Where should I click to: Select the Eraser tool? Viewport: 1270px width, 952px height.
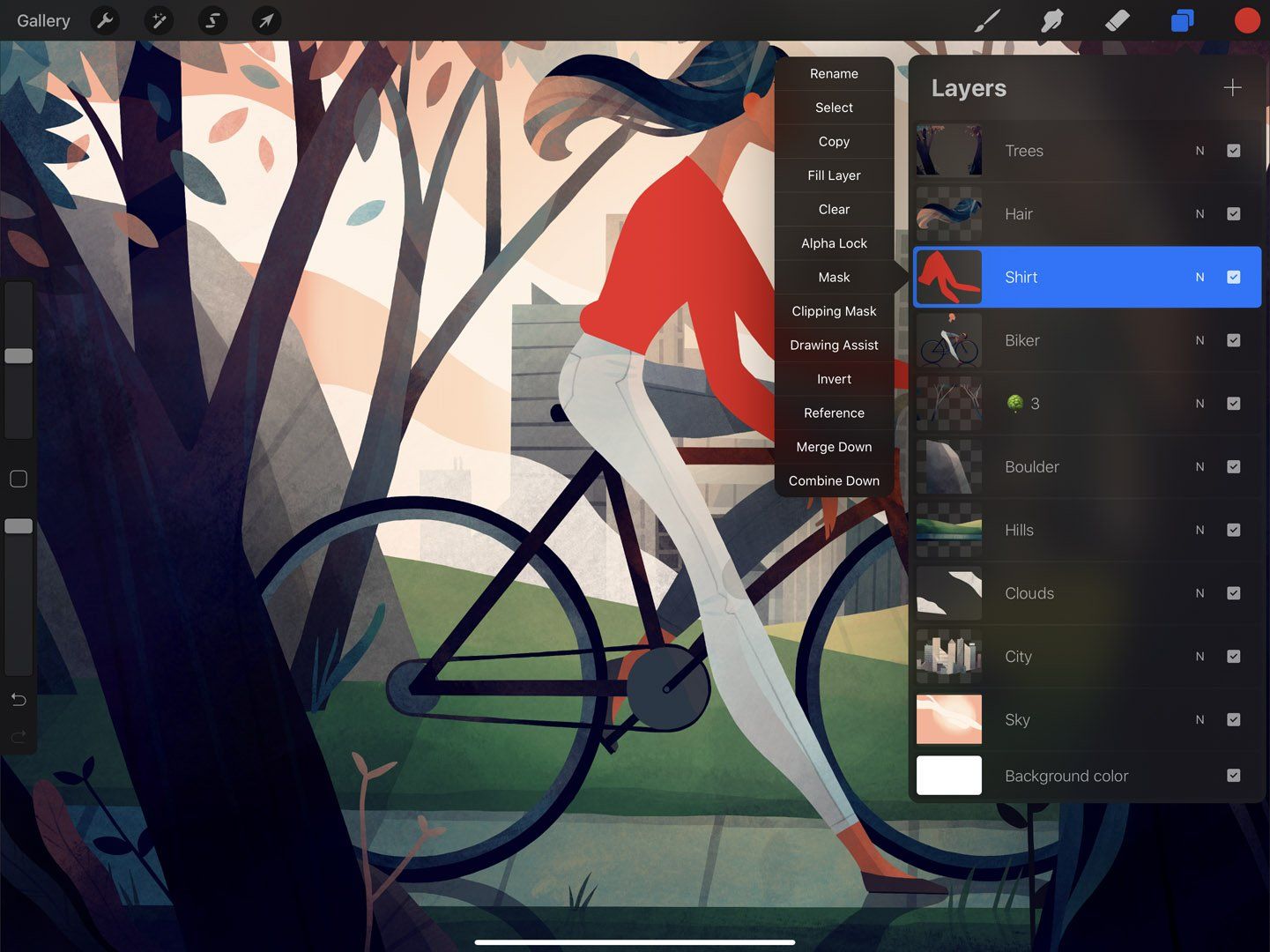coord(1117,20)
